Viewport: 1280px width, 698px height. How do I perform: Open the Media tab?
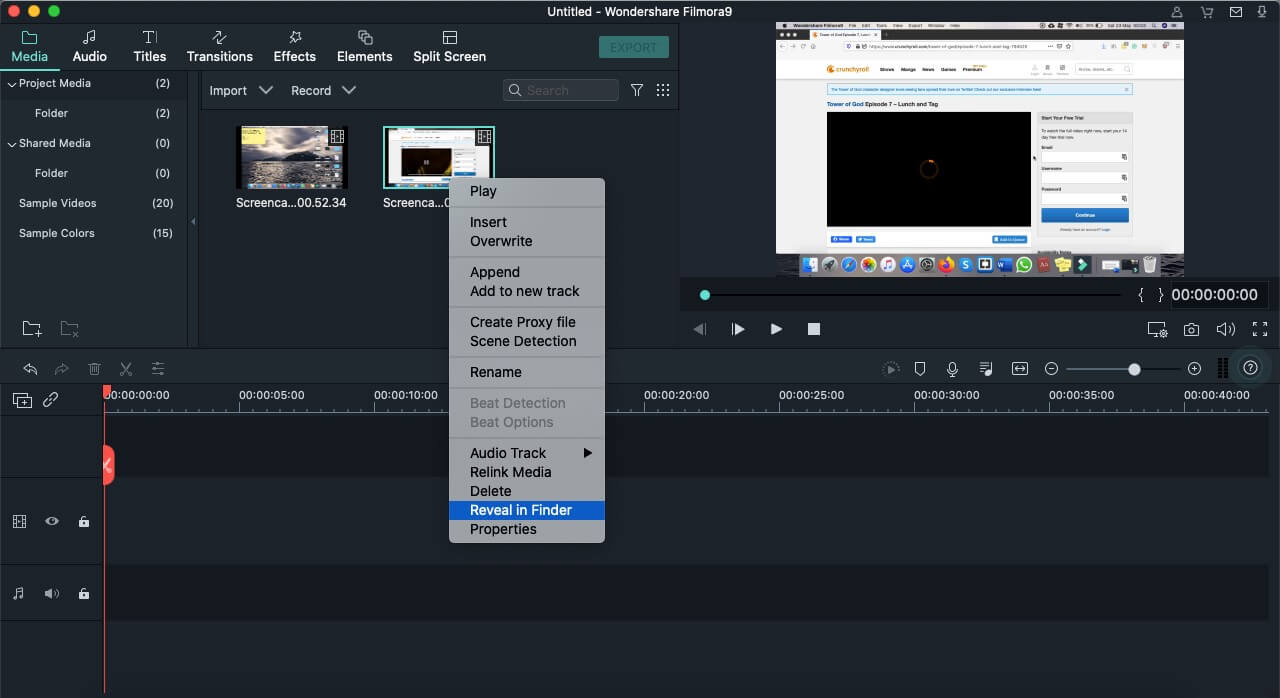(29, 47)
